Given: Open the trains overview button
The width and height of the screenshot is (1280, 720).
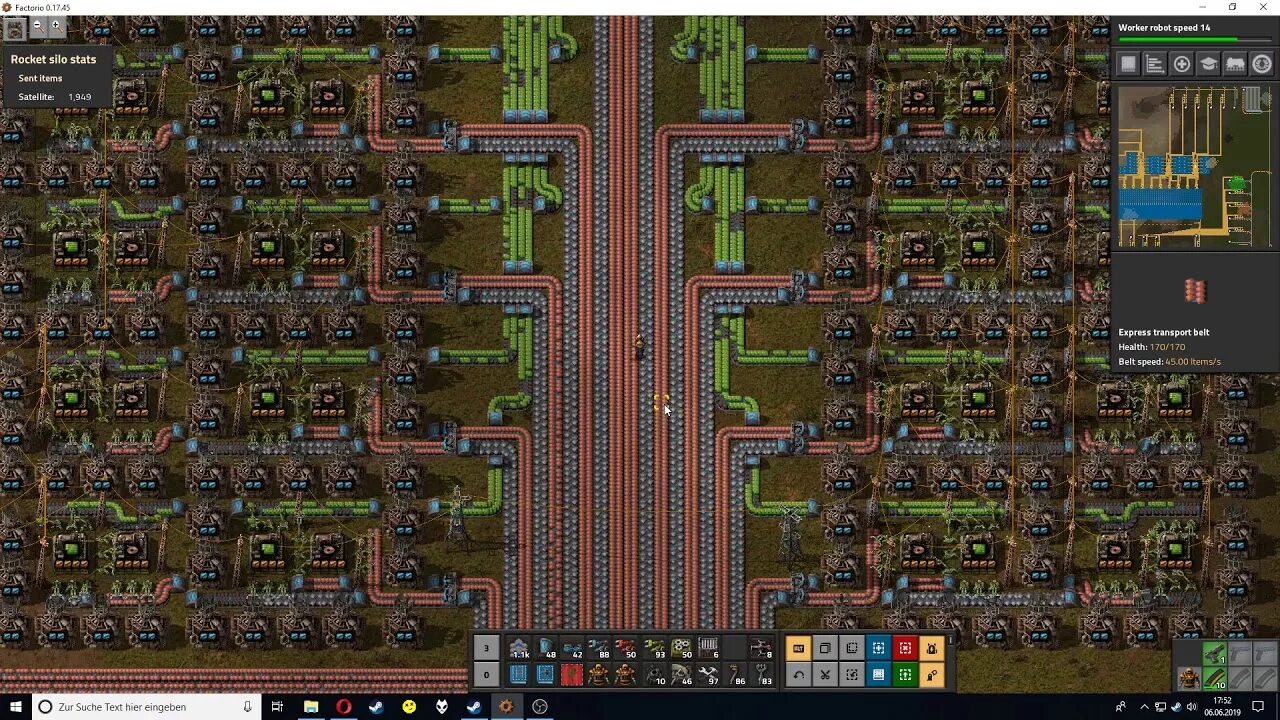Looking at the screenshot, I should click(x=1235, y=64).
